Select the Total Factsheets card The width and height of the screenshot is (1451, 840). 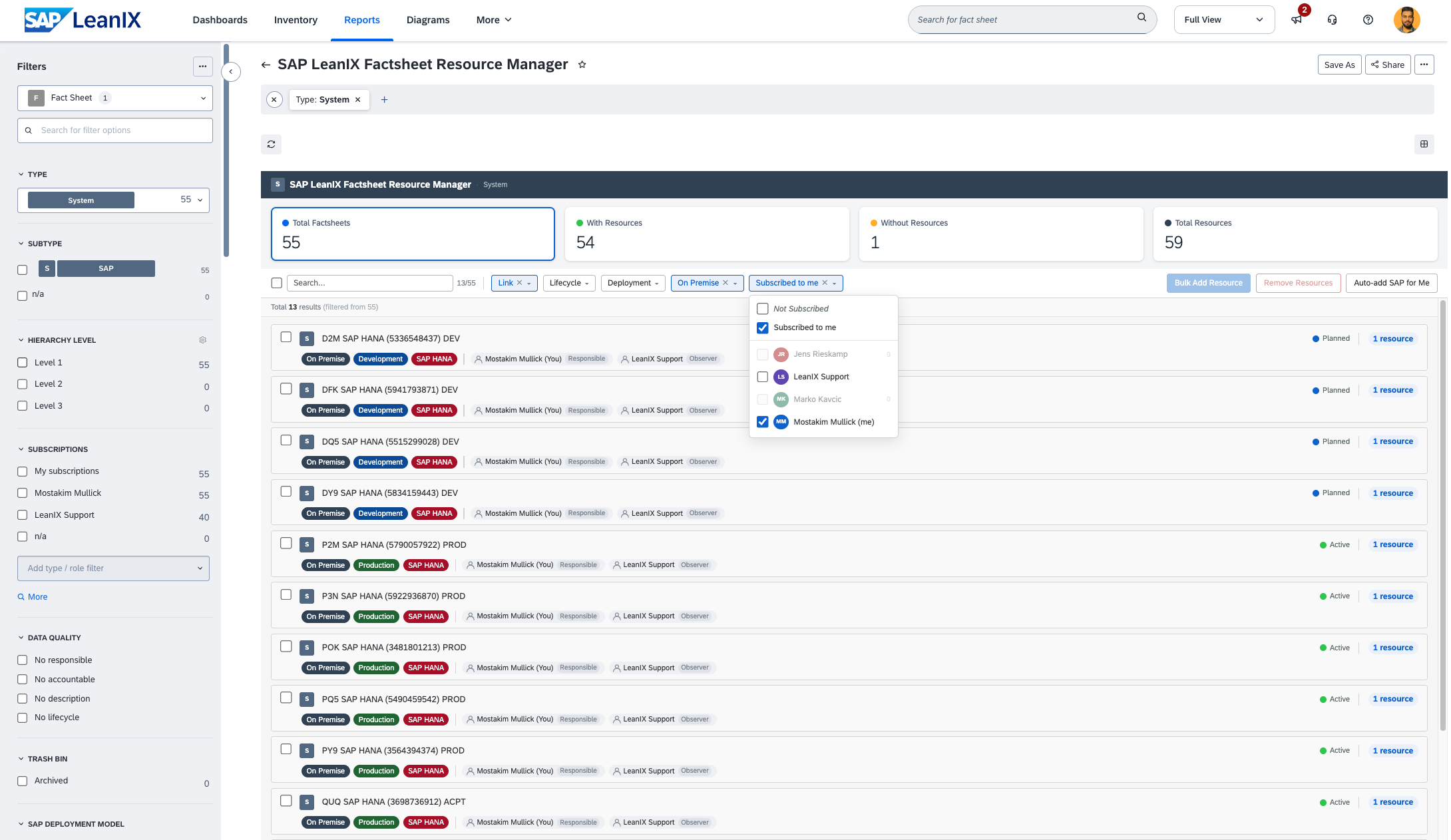point(413,234)
